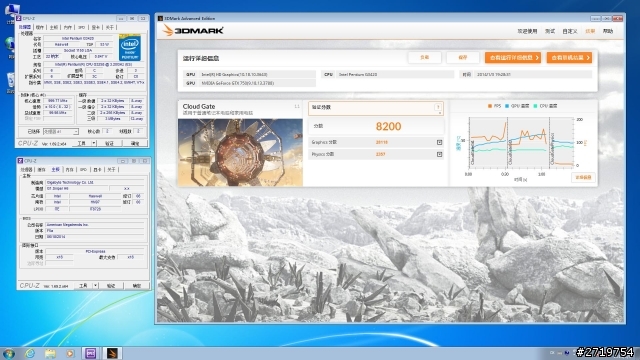
Task: Click the first orange view run details button
Action: pos(513,58)
